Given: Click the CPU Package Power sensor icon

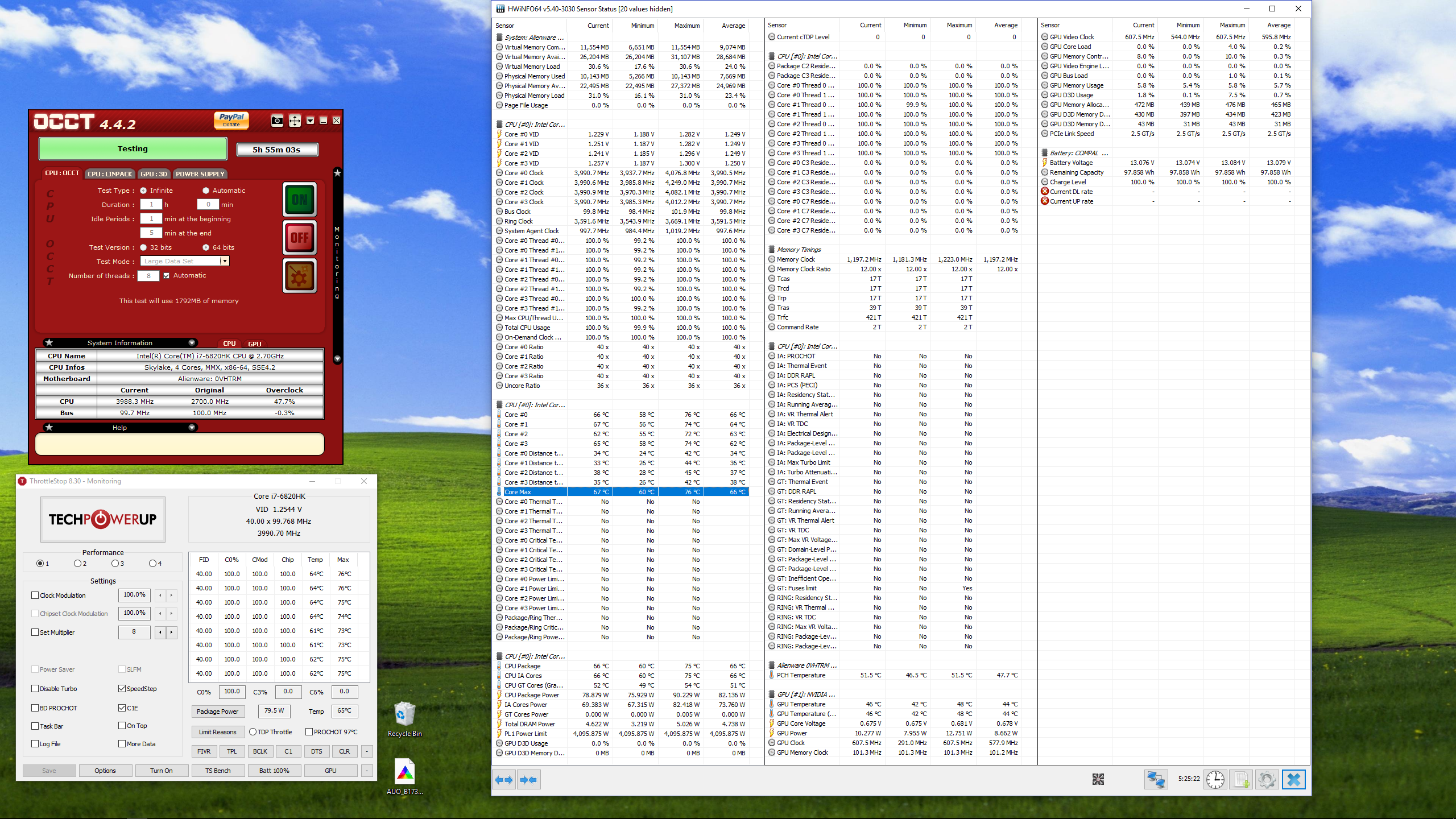Looking at the screenshot, I should [x=499, y=695].
